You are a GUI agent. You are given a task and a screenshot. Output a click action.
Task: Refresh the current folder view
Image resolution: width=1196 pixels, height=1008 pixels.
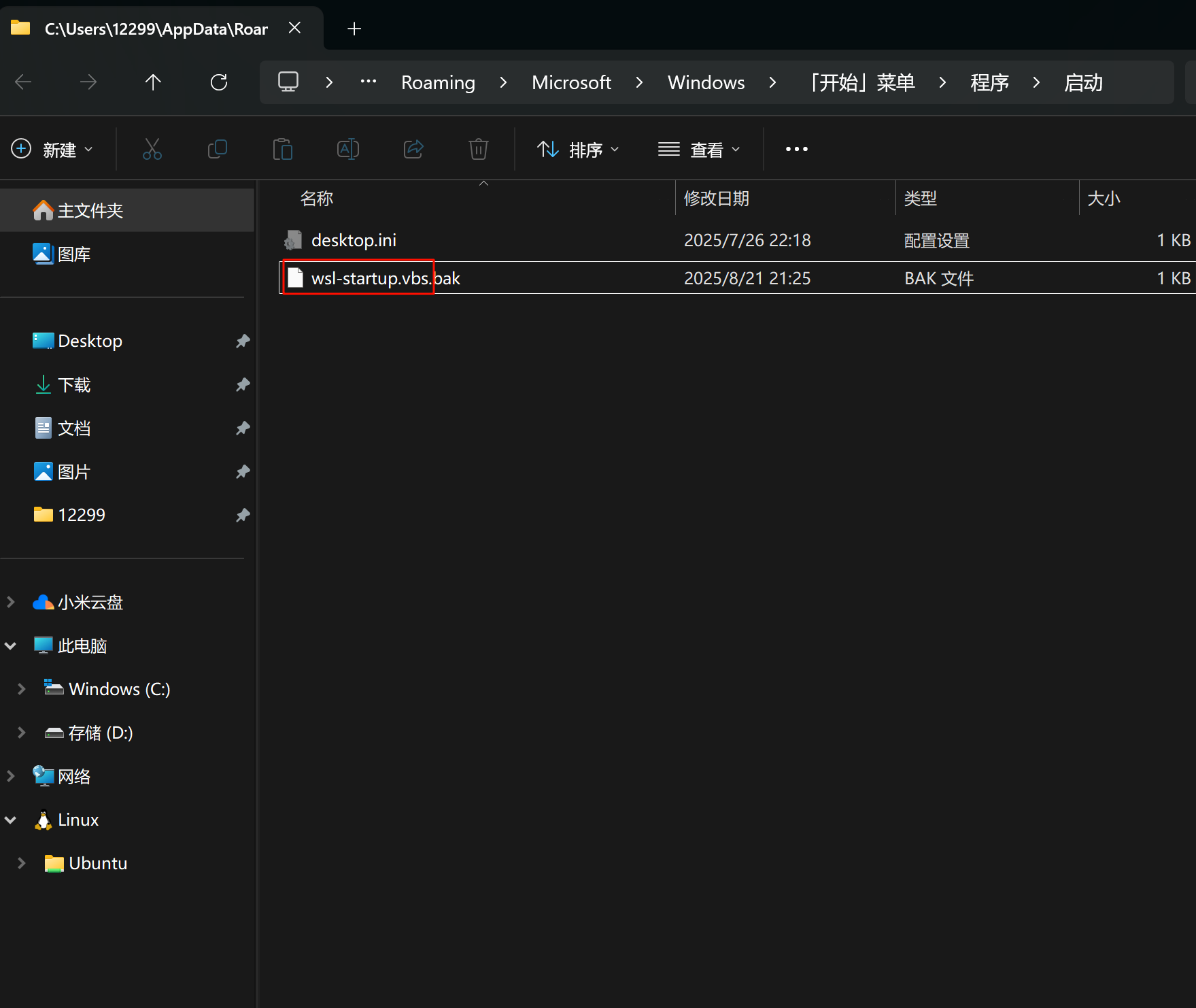pyautogui.click(x=219, y=82)
